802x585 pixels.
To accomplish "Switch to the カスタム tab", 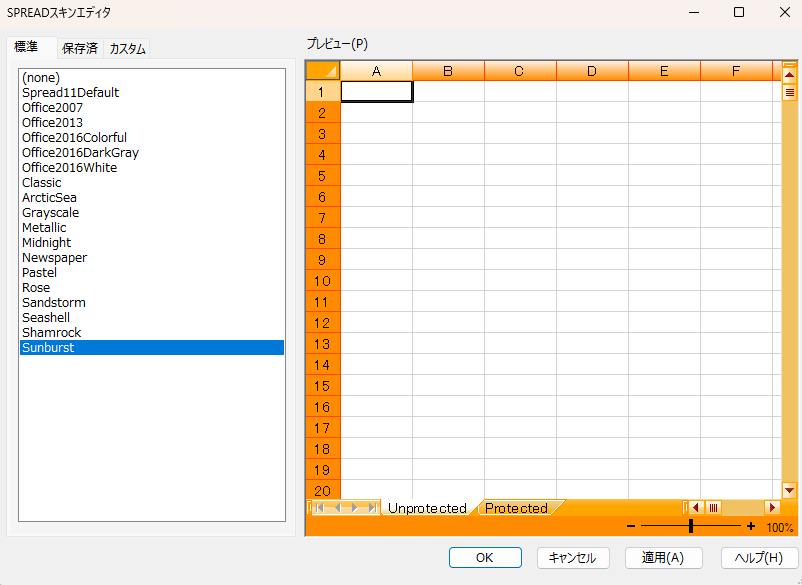I will 127,49.
